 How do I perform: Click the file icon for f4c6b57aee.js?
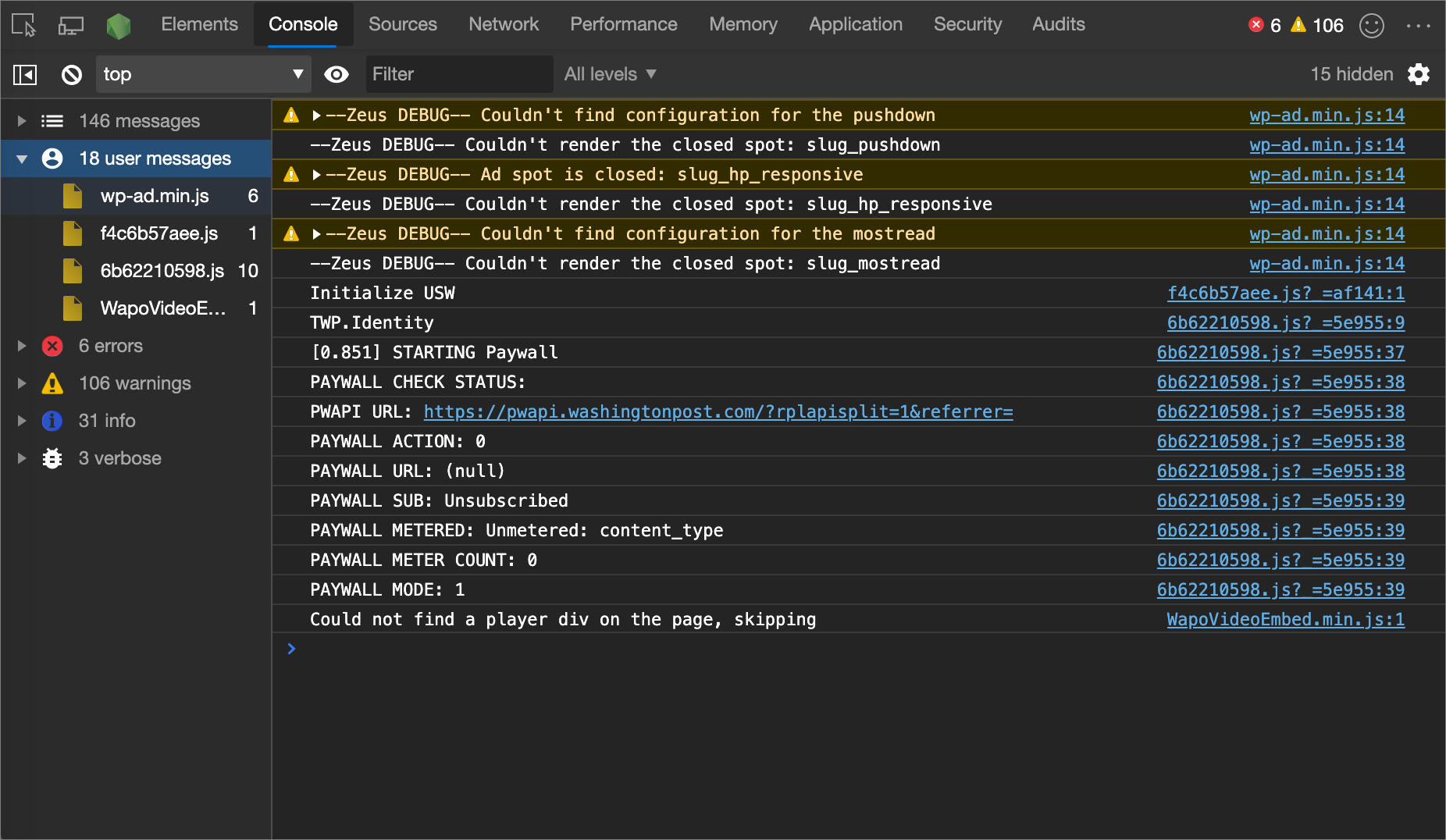(73, 233)
